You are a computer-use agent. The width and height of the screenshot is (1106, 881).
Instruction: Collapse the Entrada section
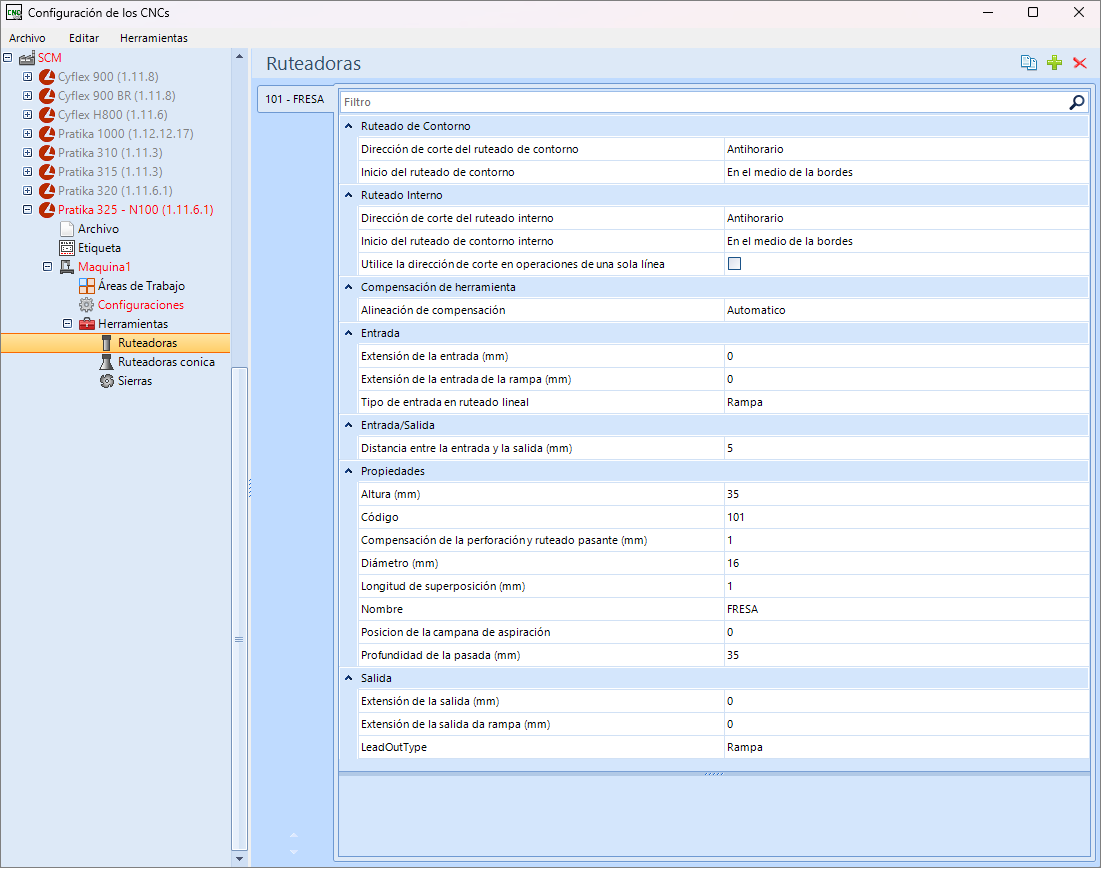point(348,333)
